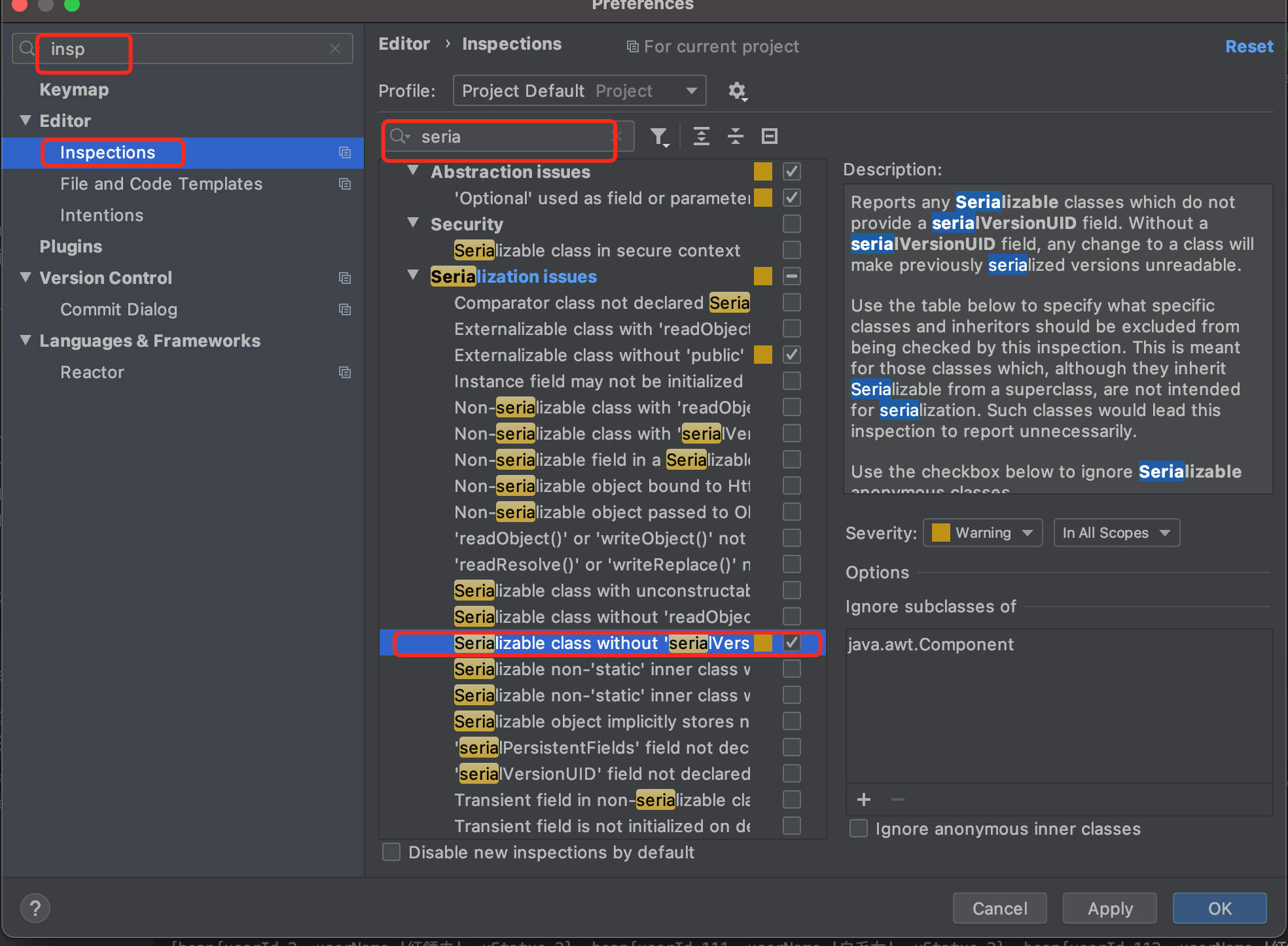Collapse the Version Control tree node

(x=26, y=277)
